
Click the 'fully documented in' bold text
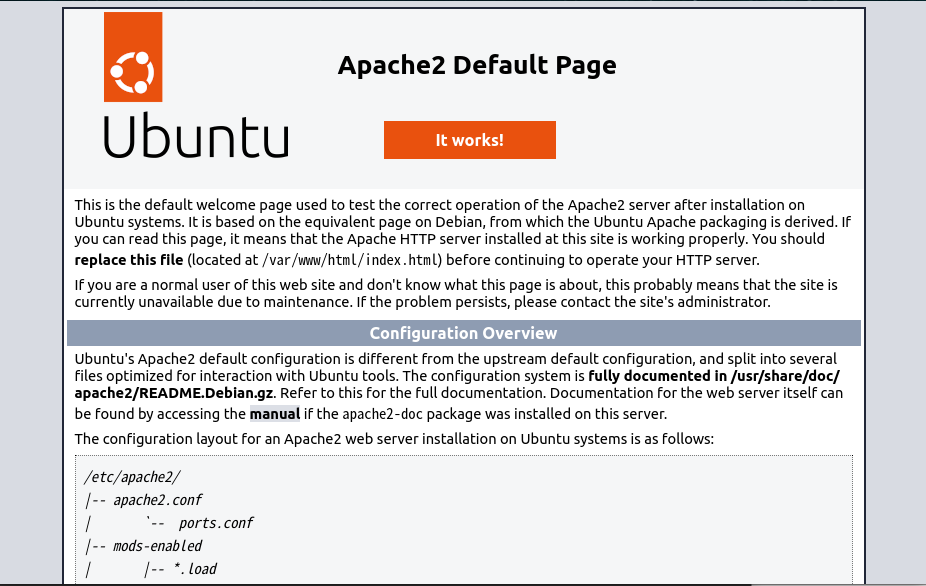(658, 376)
